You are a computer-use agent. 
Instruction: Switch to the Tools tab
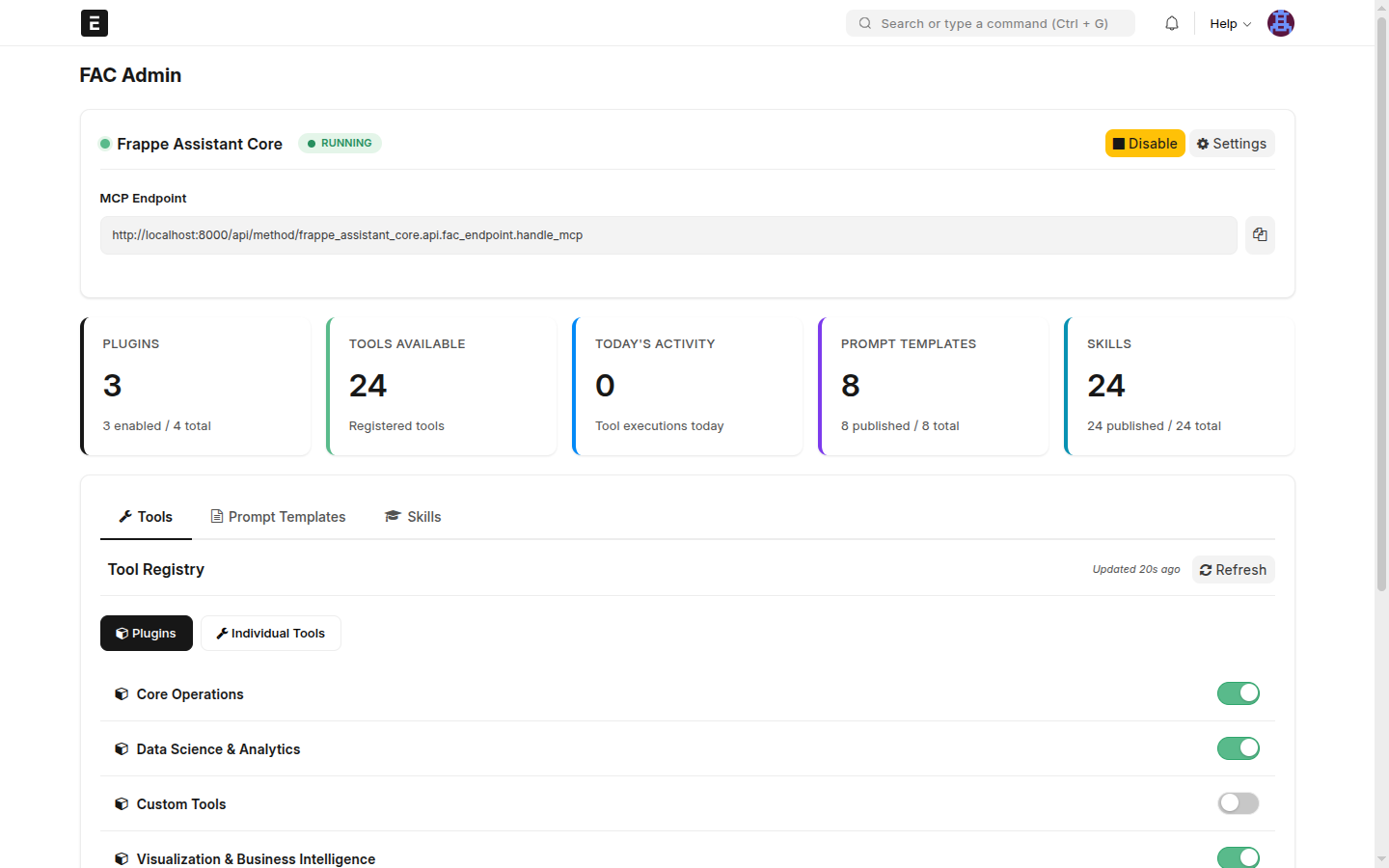(146, 517)
